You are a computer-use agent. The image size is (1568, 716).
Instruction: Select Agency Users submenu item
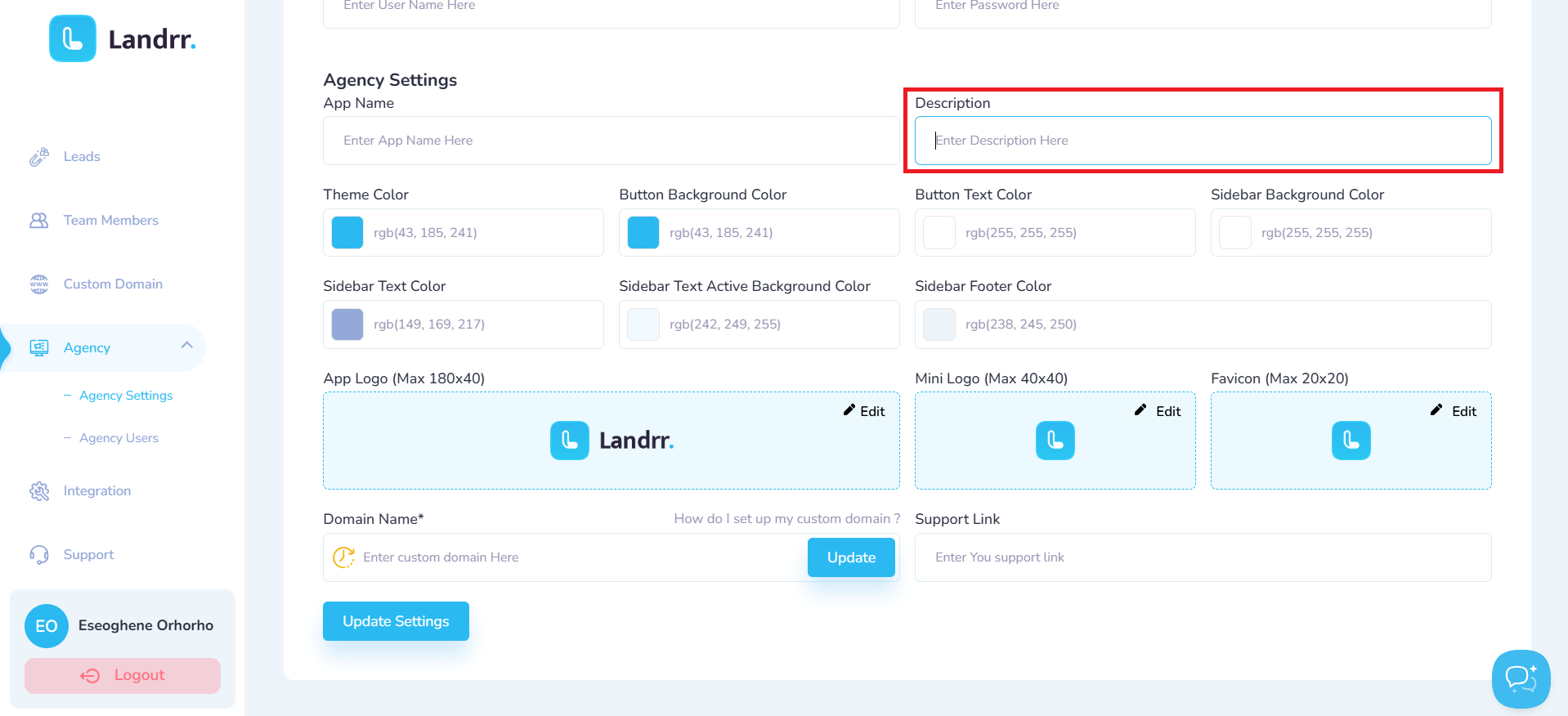coord(119,438)
